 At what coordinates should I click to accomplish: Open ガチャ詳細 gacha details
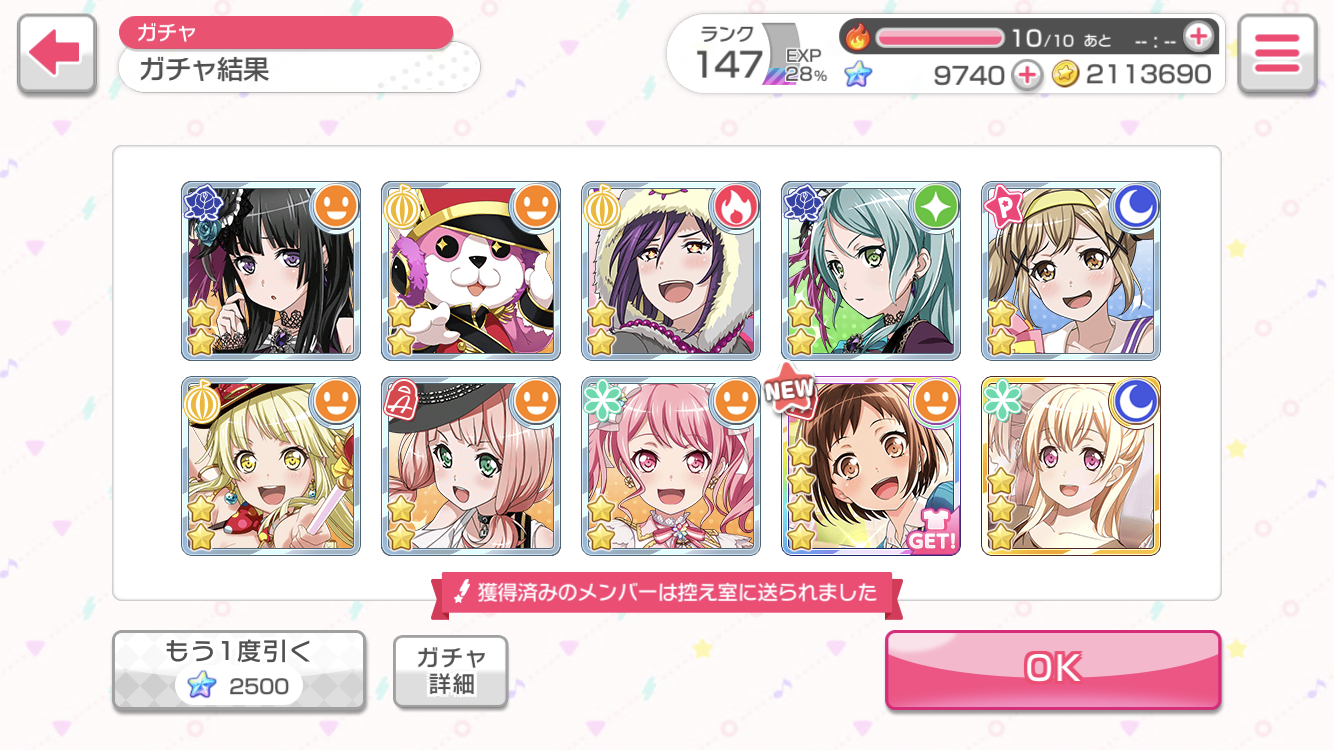point(451,671)
